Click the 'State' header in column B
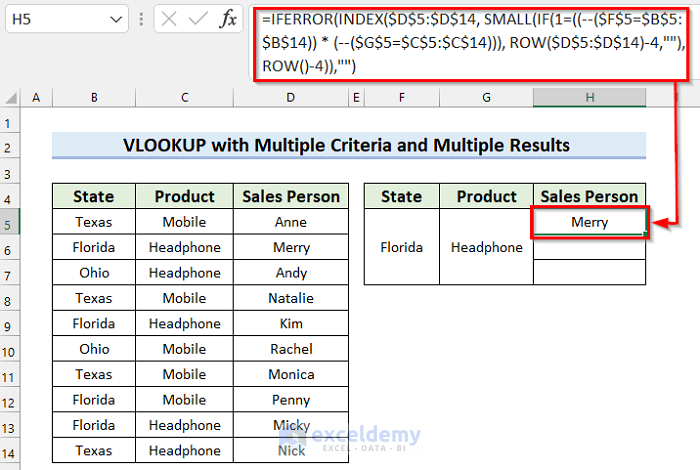This screenshot has width=700, height=470. click(94, 196)
